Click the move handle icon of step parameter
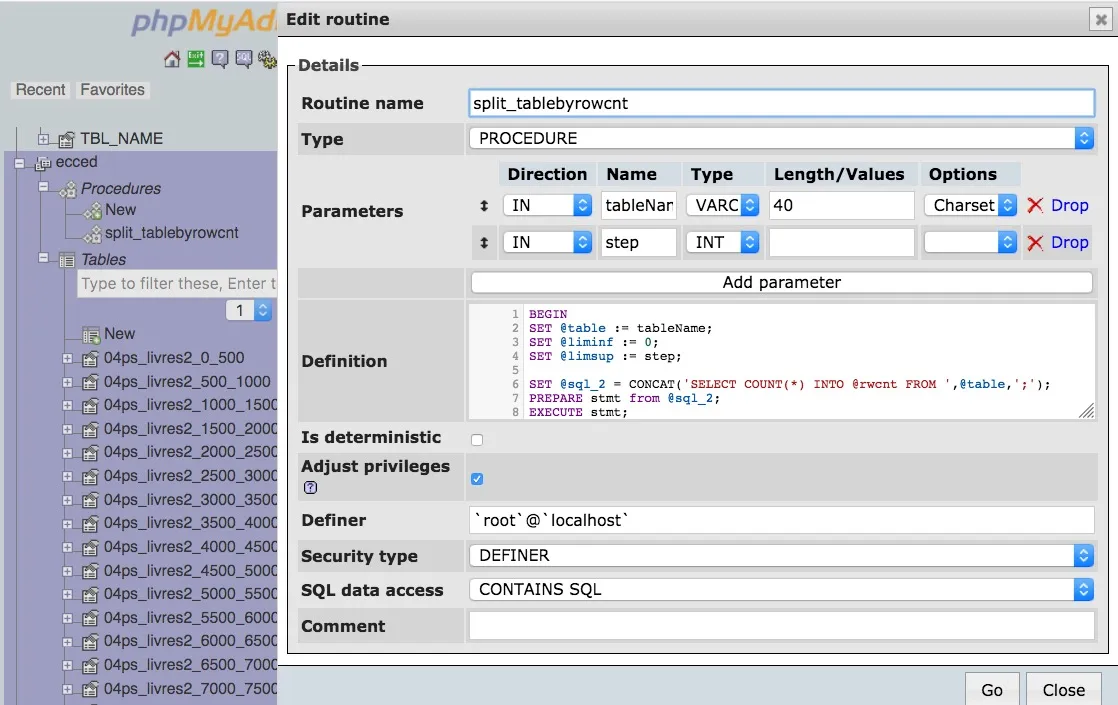Screen dimensions: 1118x705 484,243
